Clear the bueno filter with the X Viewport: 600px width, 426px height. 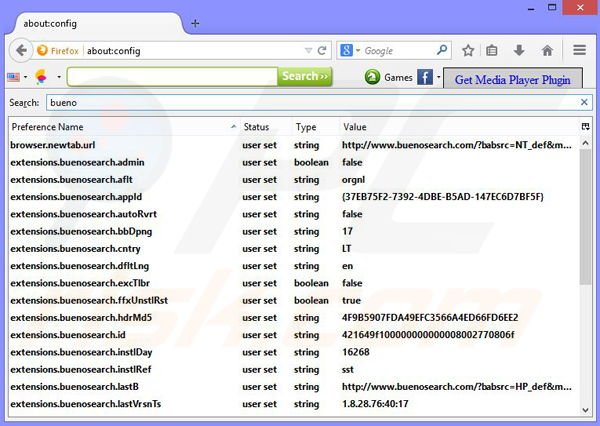(584, 102)
